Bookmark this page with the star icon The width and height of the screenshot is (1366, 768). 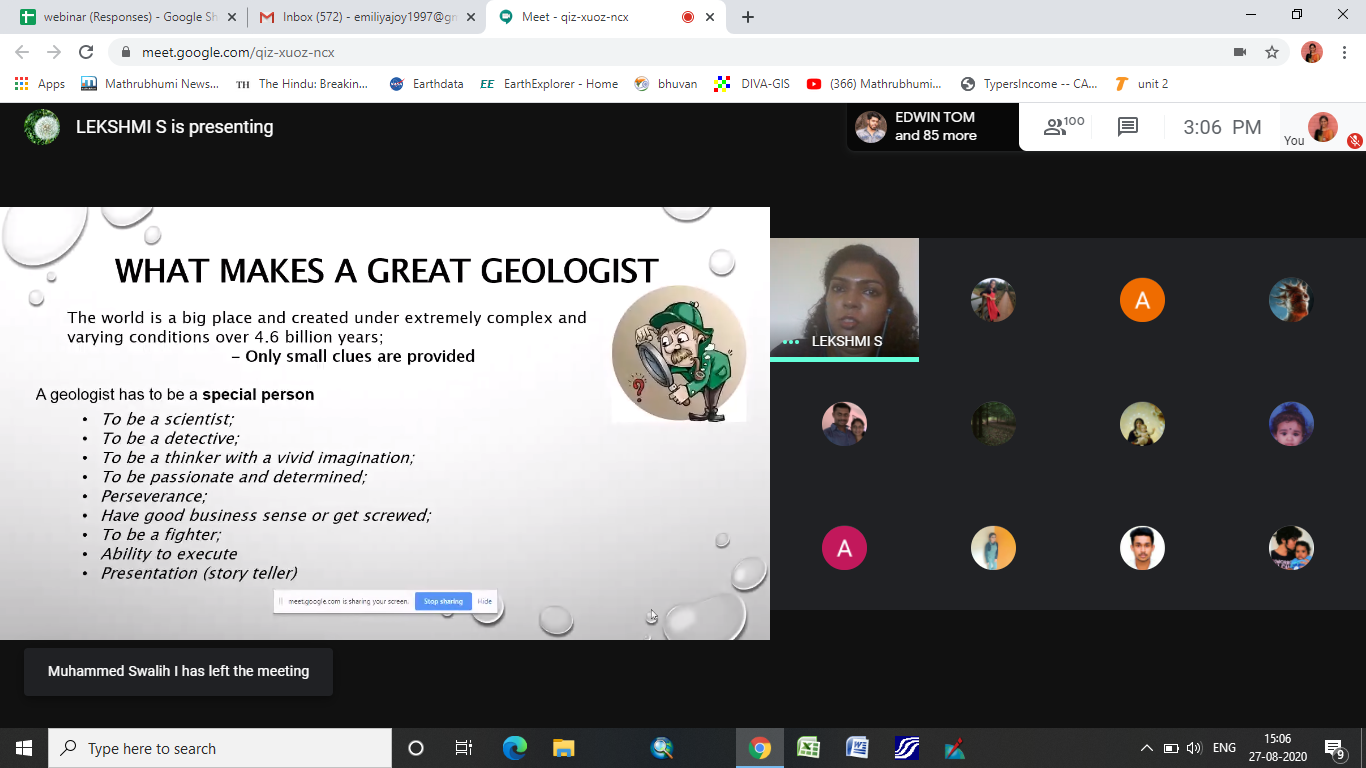click(x=1272, y=52)
